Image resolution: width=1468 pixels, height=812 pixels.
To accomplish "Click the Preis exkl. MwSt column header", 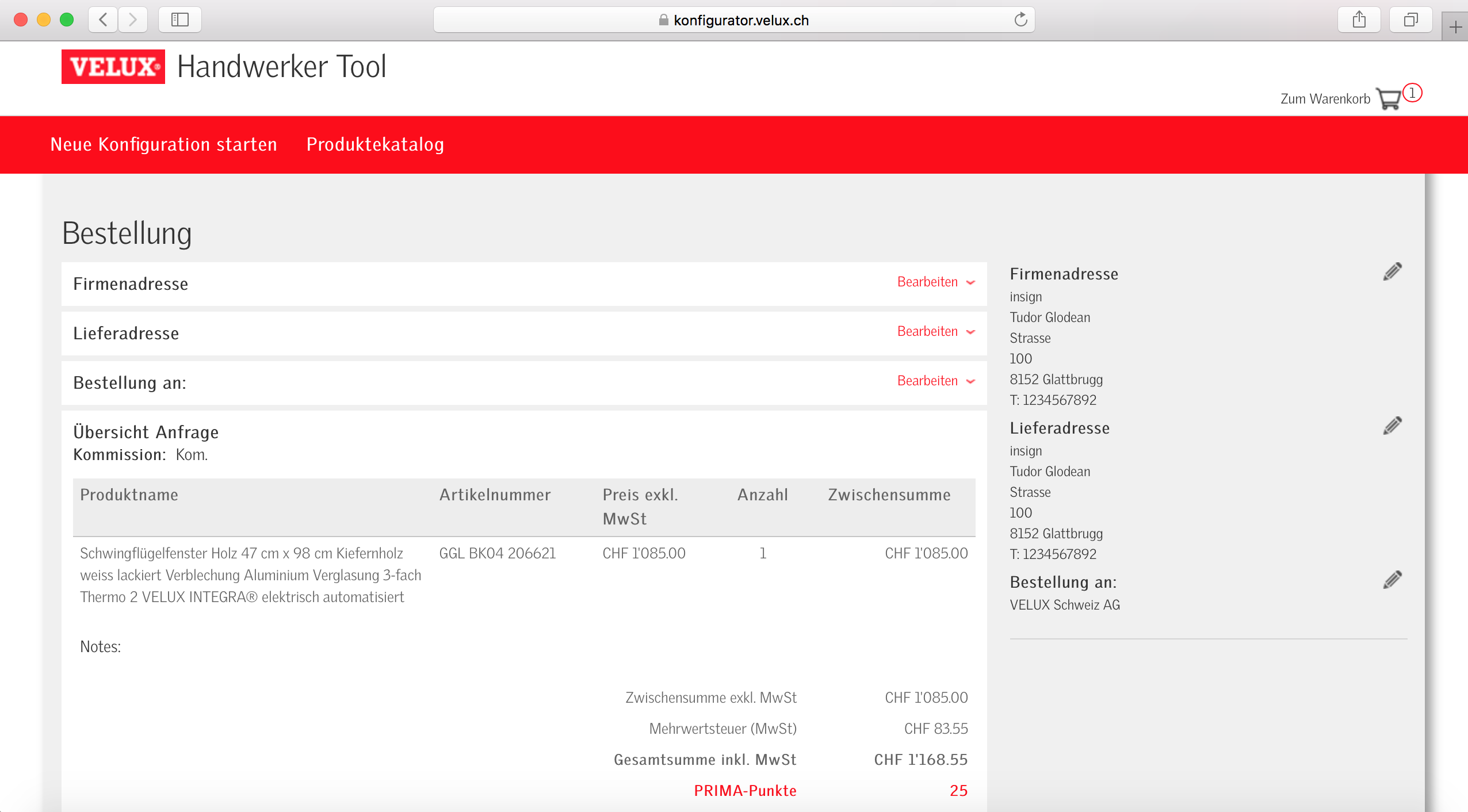I will point(640,507).
